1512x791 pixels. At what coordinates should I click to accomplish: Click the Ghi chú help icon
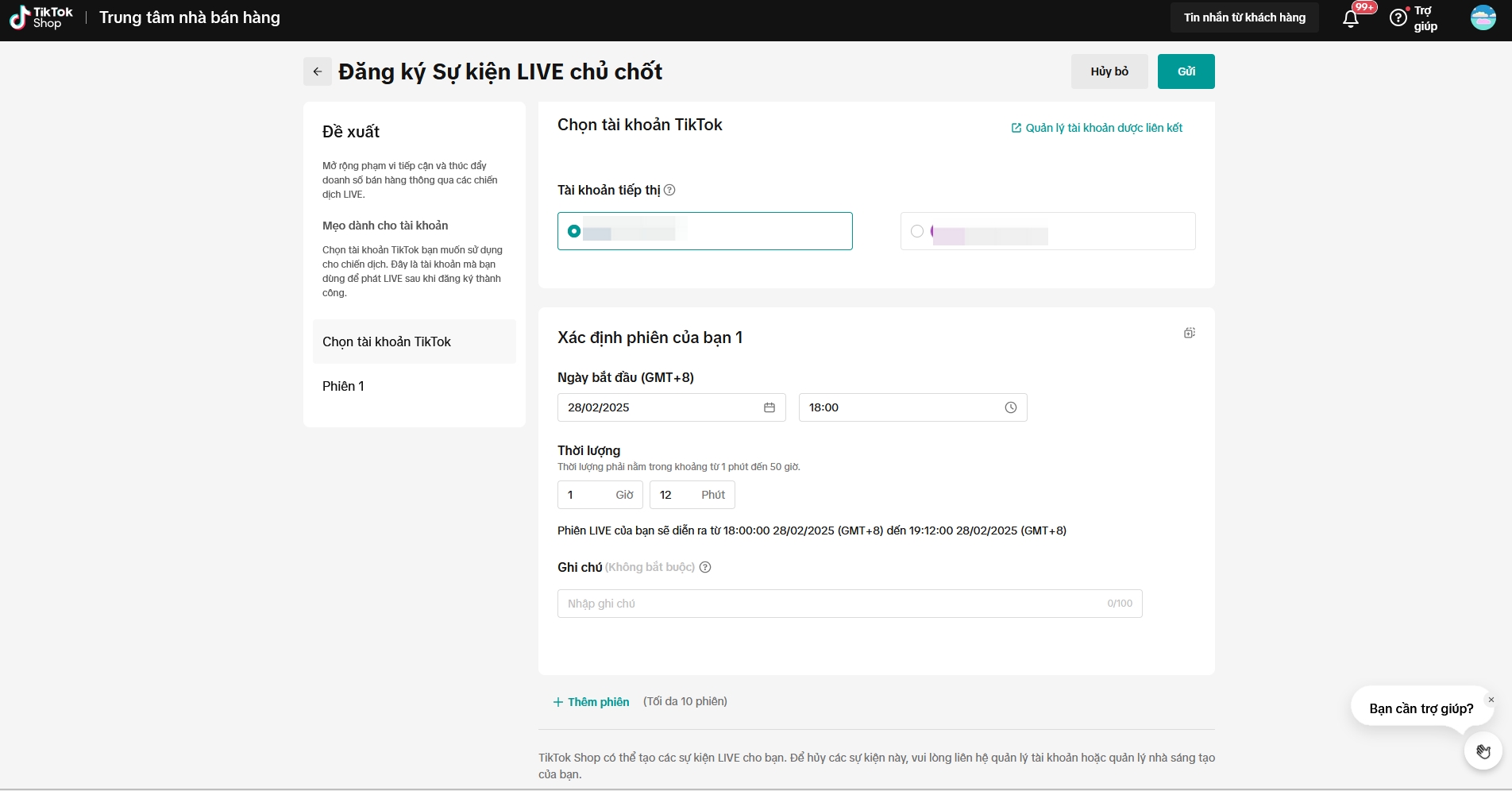tap(705, 567)
